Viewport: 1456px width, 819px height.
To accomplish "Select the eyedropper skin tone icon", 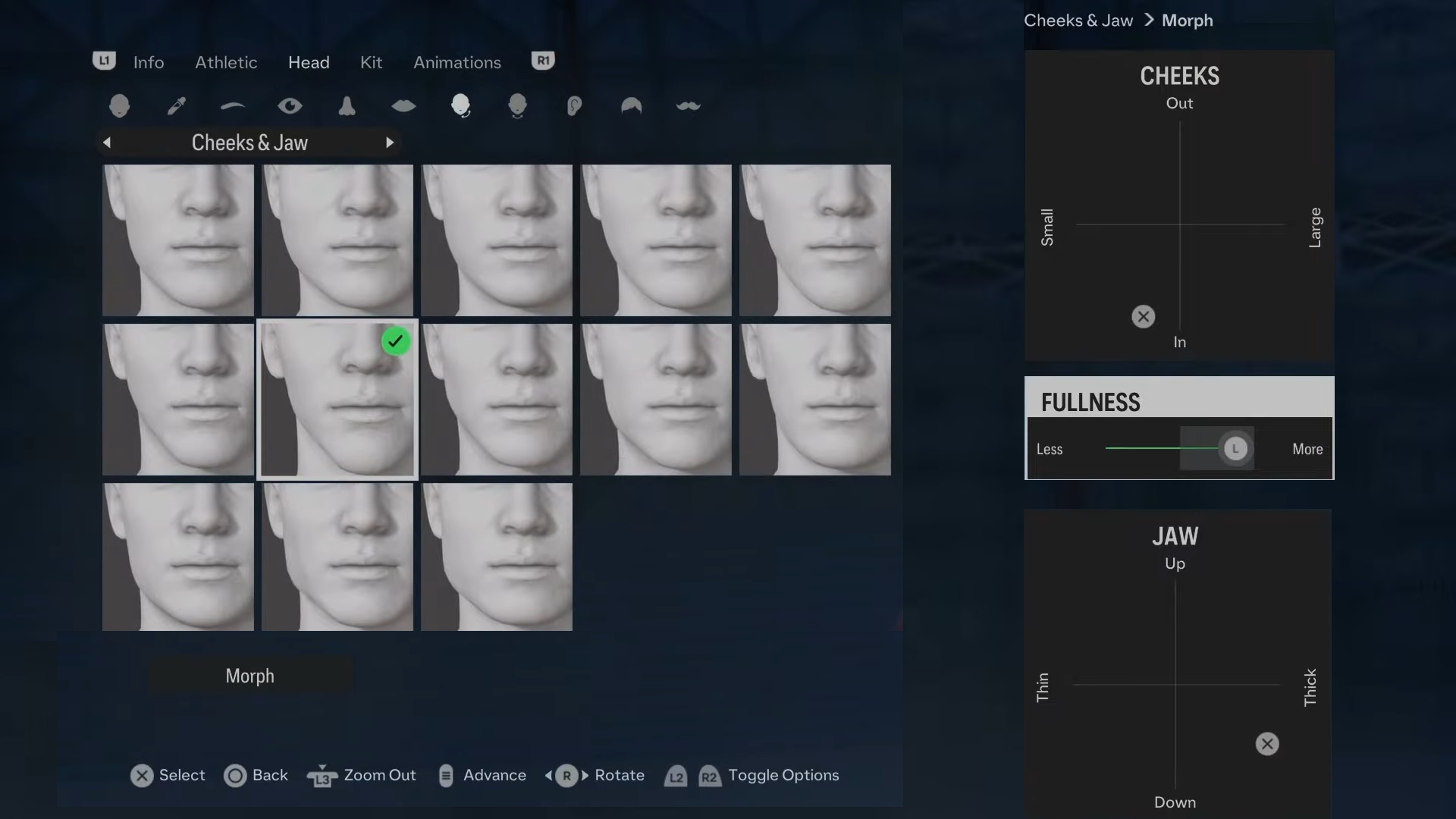I will pos(176,105).
